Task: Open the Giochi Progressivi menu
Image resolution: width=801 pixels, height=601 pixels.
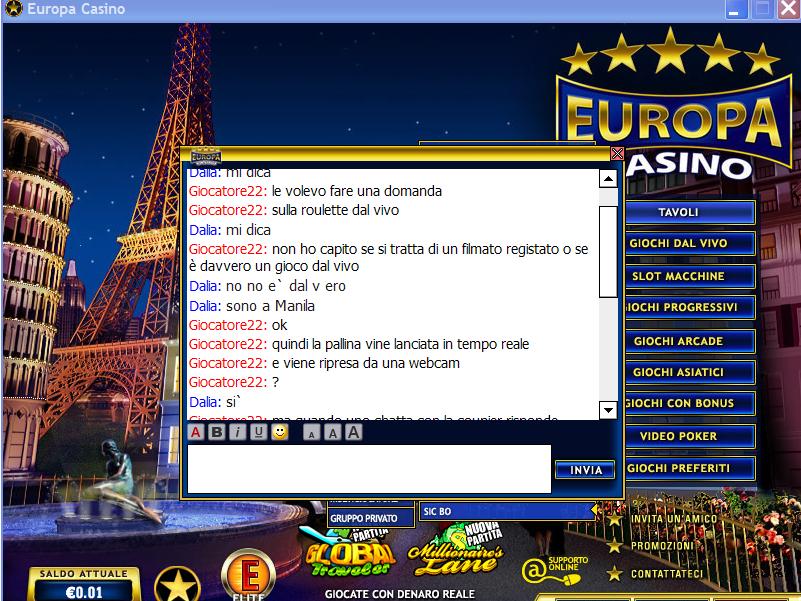Action: (690, 307)
